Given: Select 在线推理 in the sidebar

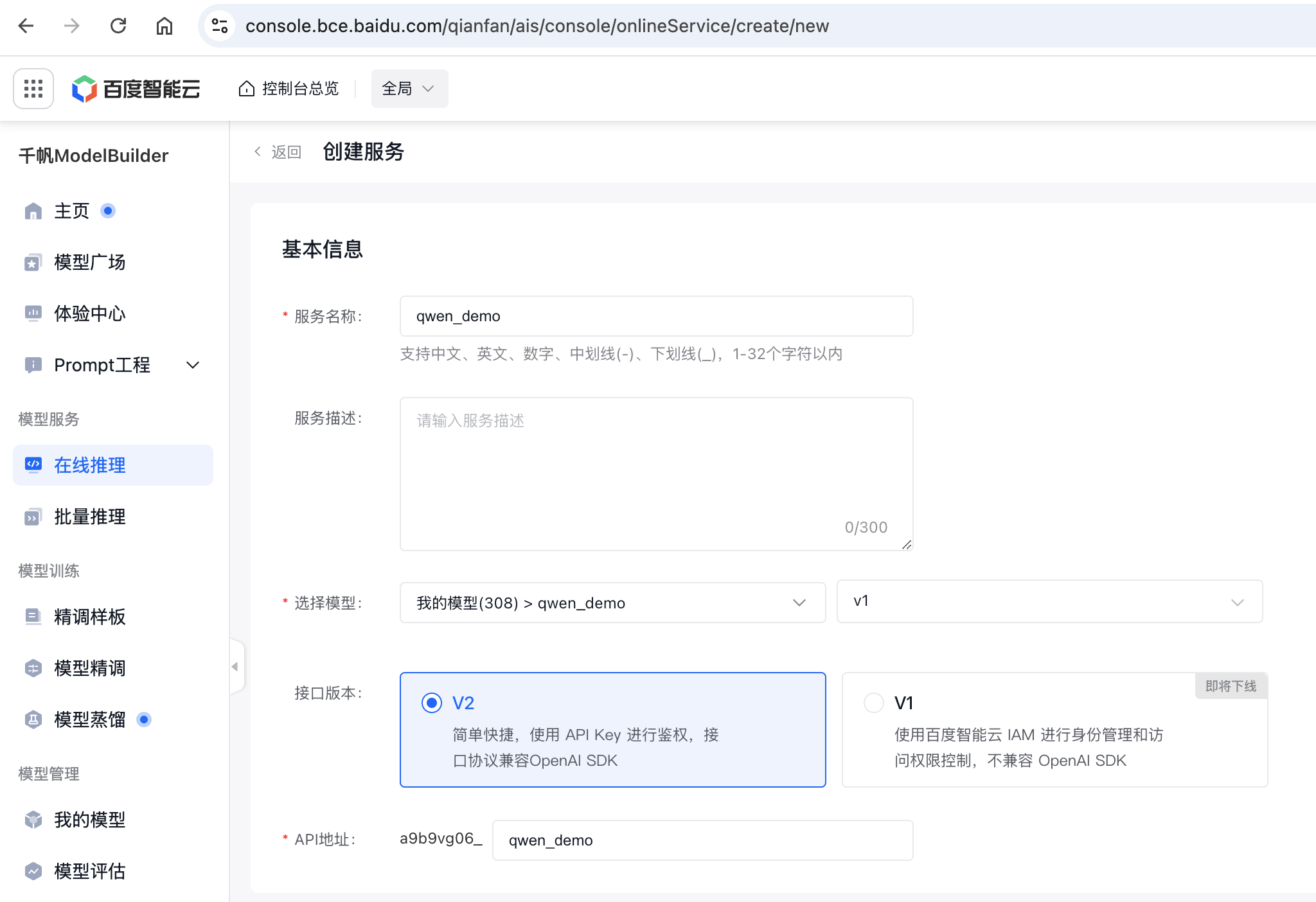Looking at the screenshot, I should coord(113,465).
